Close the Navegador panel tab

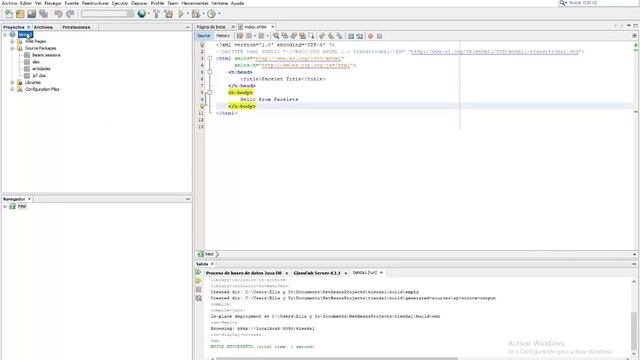pyautogui.click(x=29, y=199)
